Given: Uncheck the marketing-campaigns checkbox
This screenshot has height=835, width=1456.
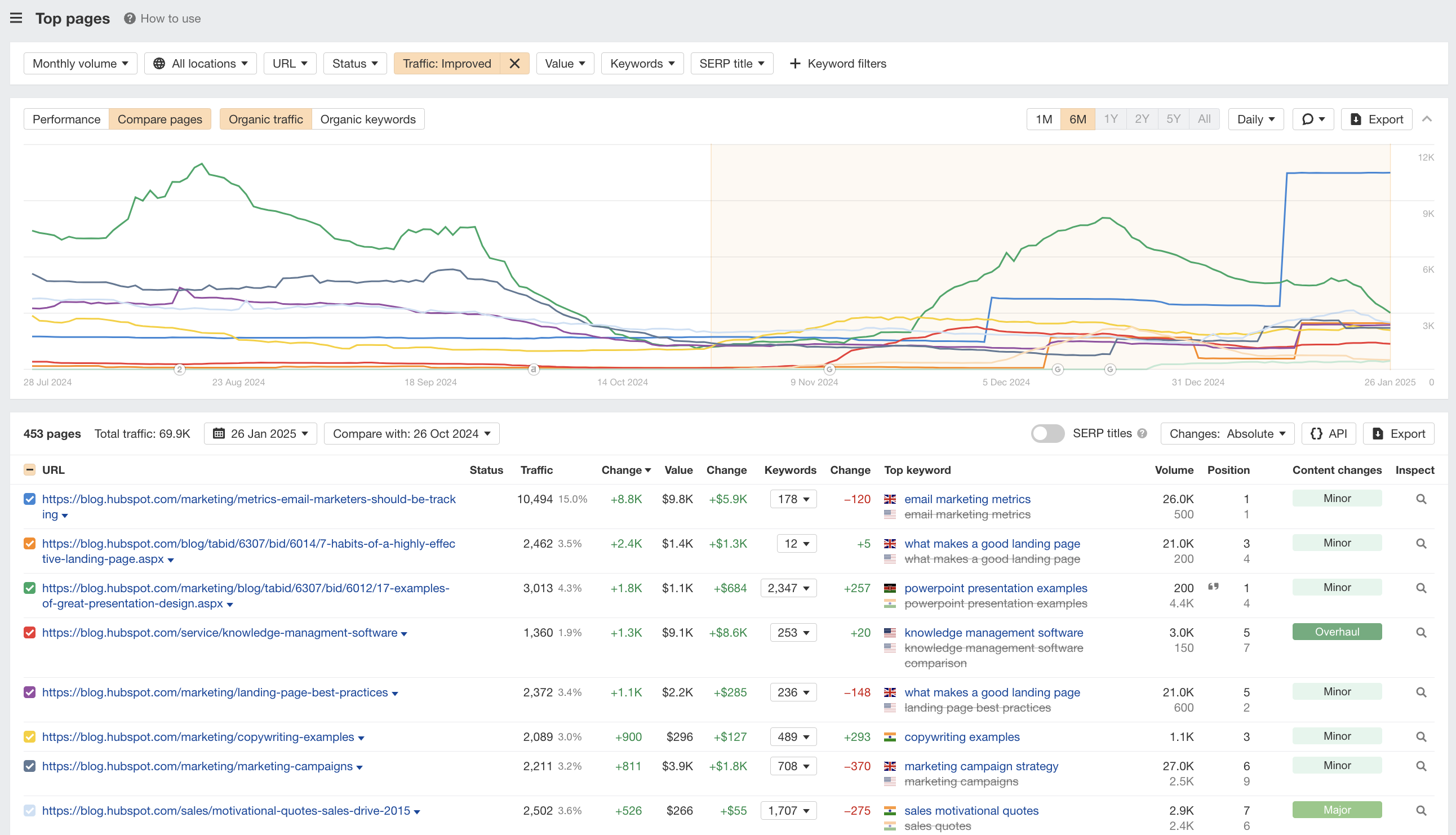Looking at the screenshot, I should click(x=30, y=766).
